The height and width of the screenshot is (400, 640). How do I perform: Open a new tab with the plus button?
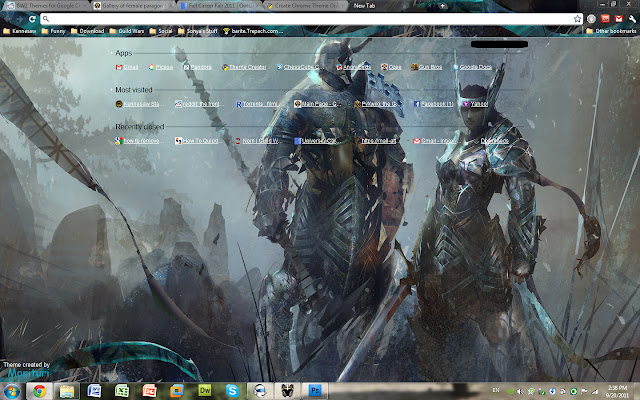click(442, 6)
